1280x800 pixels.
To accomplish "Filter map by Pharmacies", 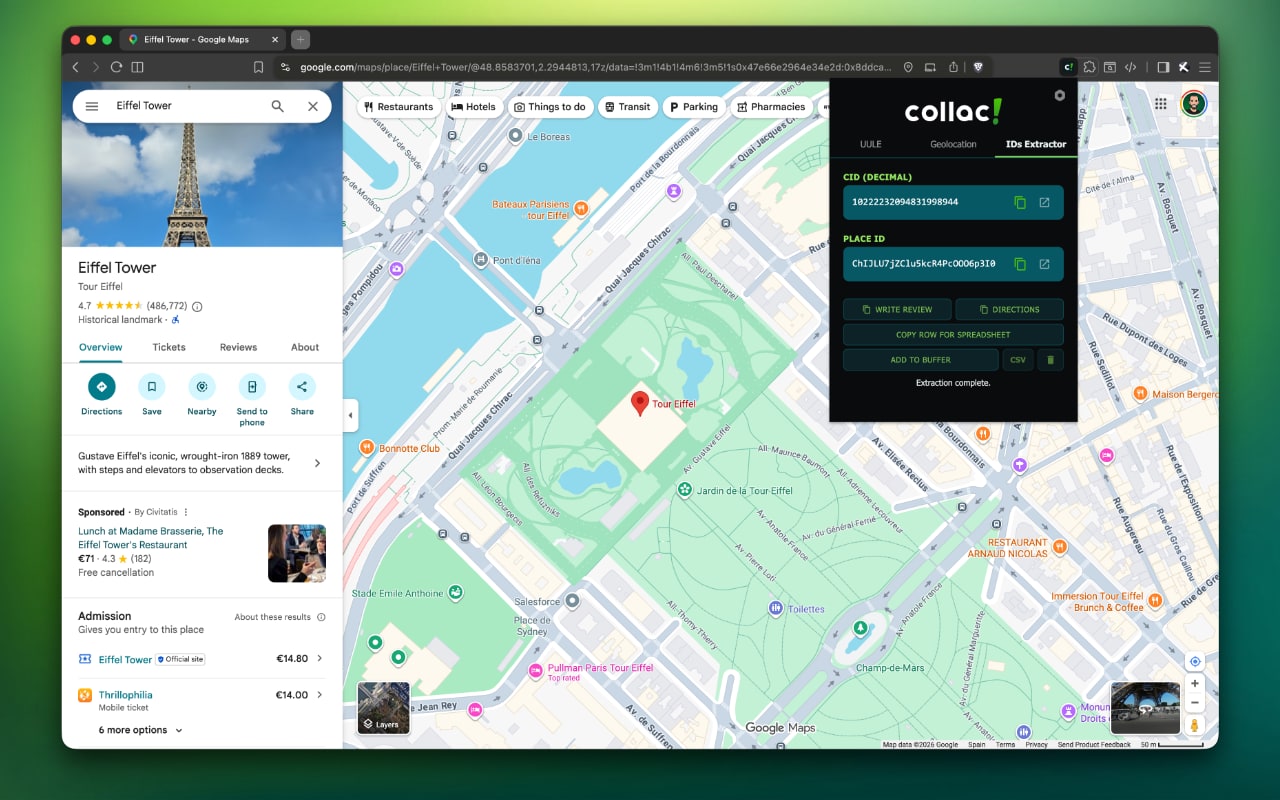I will click(771, 107).
